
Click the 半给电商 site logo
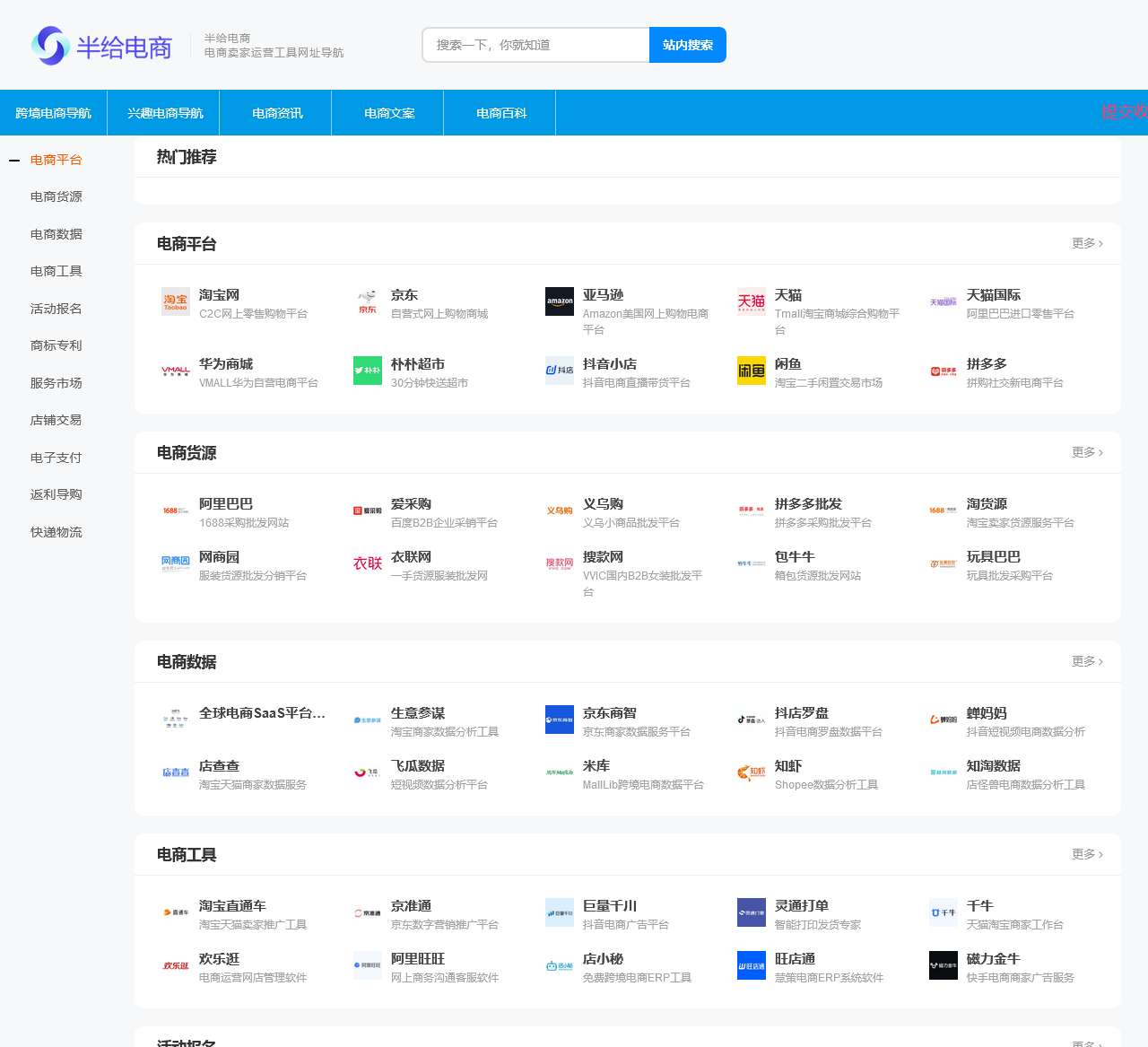[x=101, y=46]
